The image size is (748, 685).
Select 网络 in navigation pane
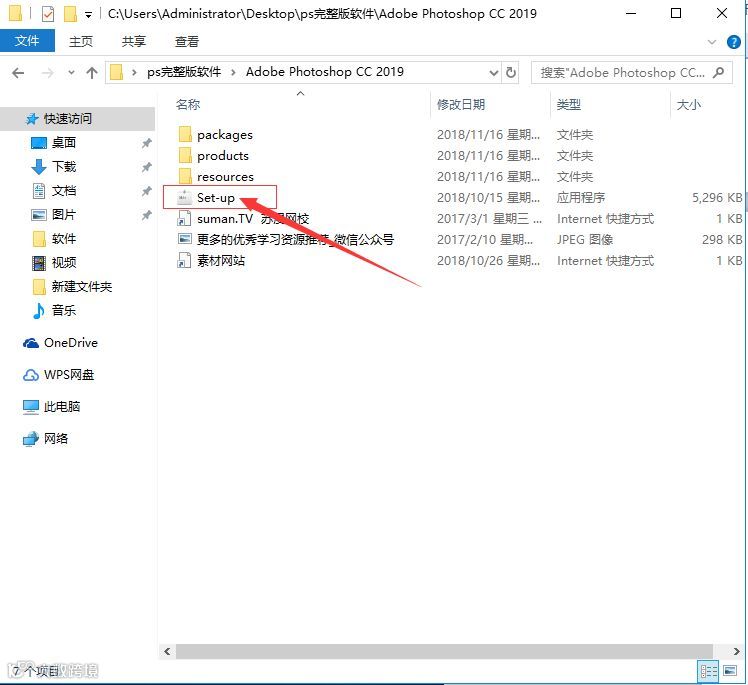[x=56, y=438]
